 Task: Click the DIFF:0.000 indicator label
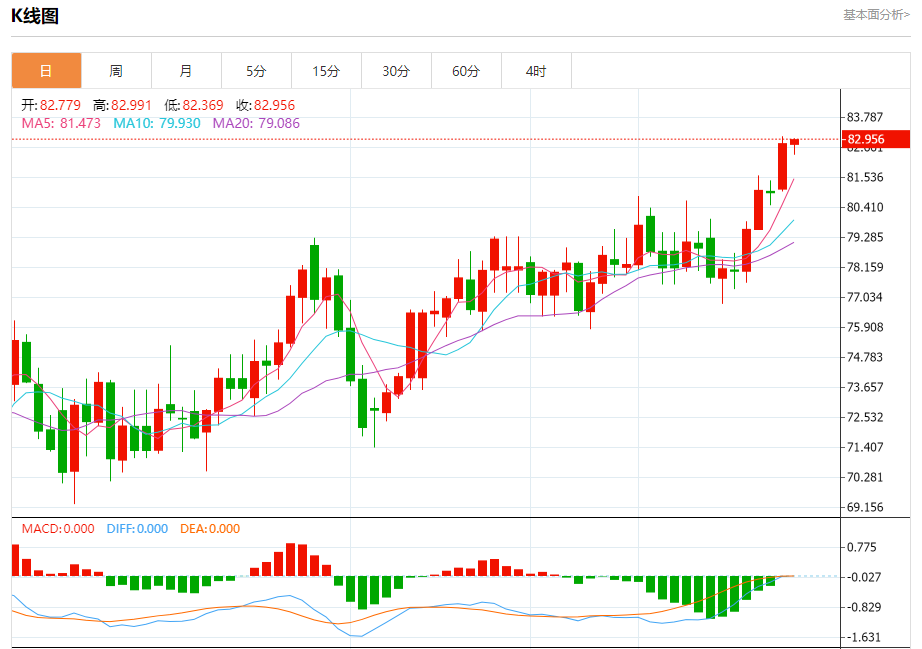pos(138,528)
